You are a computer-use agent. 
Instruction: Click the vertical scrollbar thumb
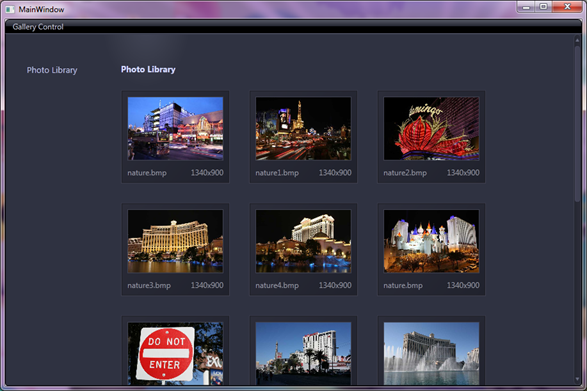577,124
